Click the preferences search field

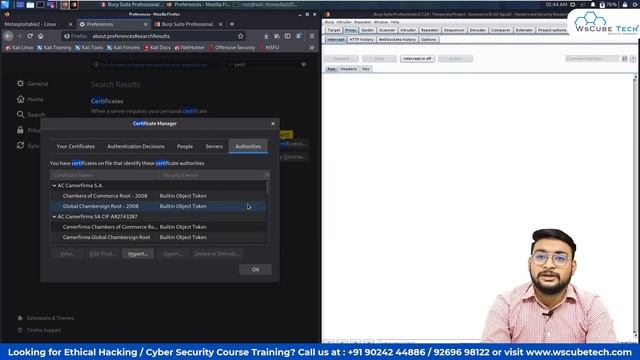point(267,64)
